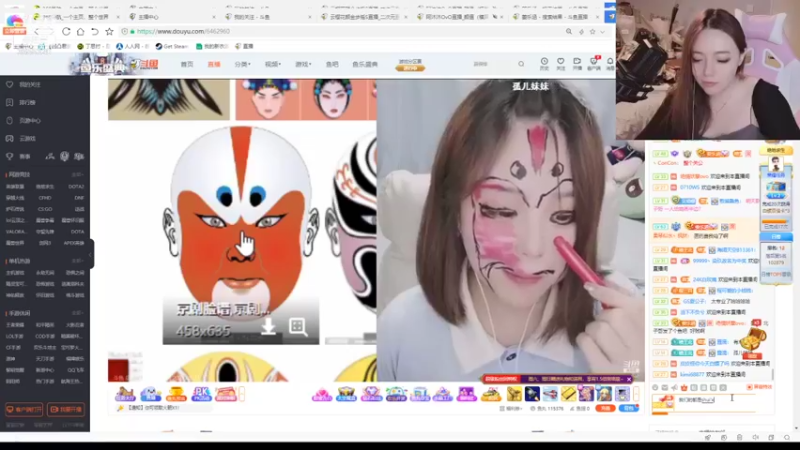
Task: Open the Get Steam bookmark
Action: [172, 46]
